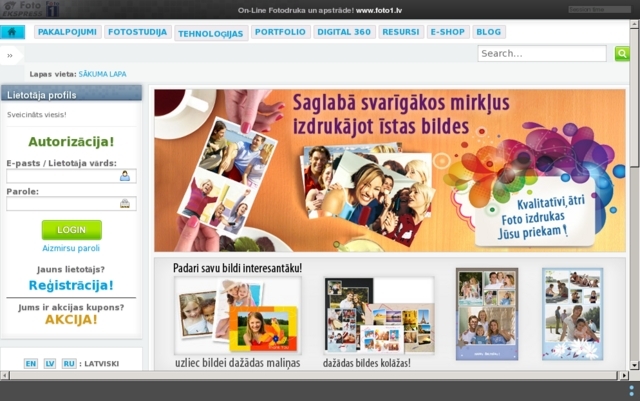Click the 'uzliec bildei dažādas maliņas' caption

(238, 363)
